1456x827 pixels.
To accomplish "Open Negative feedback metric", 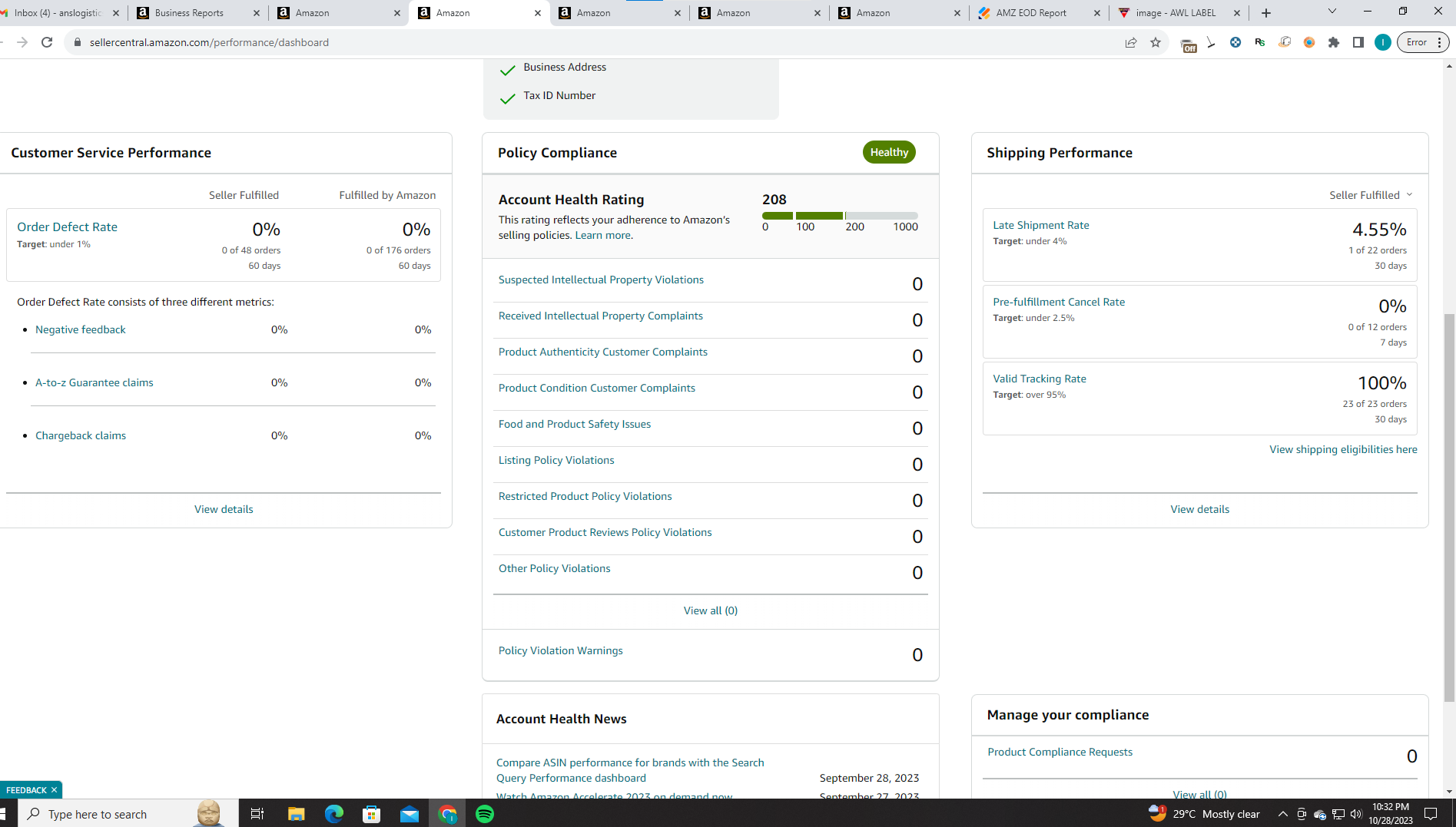I will [80, 329].
